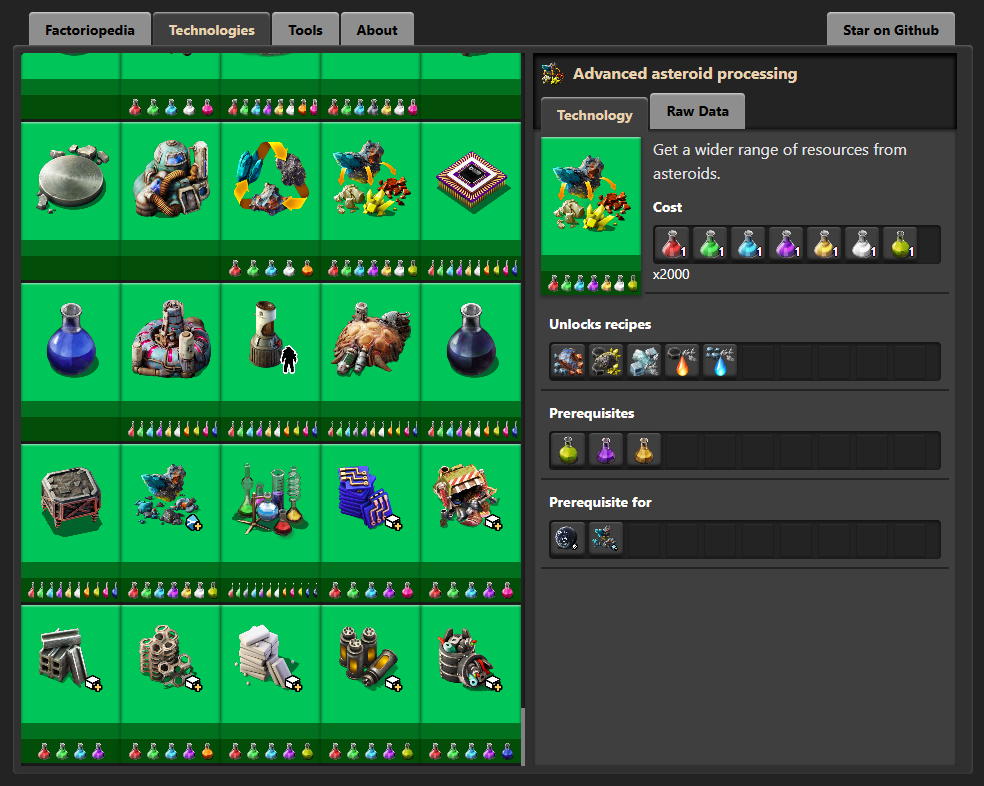The height and width of the screenshot is (786, 984).
Task: Click the purple science pack in Cost
Action: pos(786,244)
